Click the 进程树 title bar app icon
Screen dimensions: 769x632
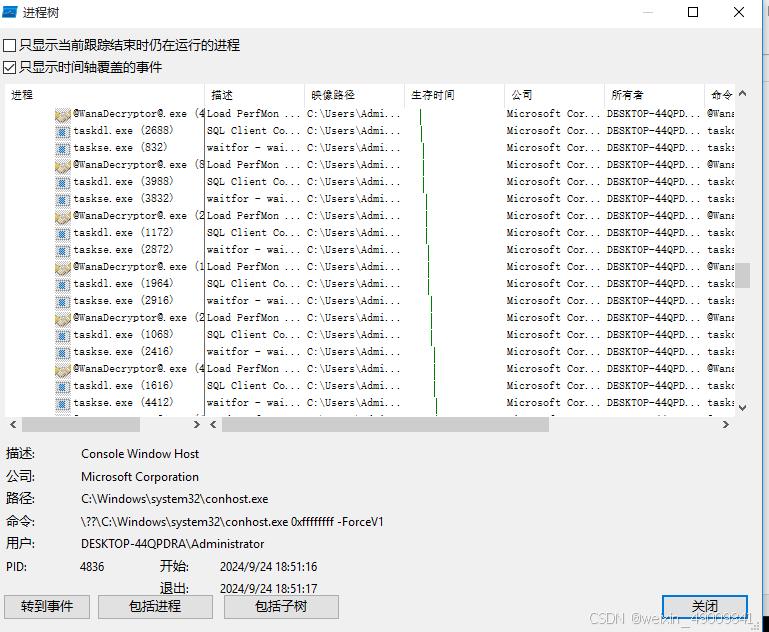10,12
